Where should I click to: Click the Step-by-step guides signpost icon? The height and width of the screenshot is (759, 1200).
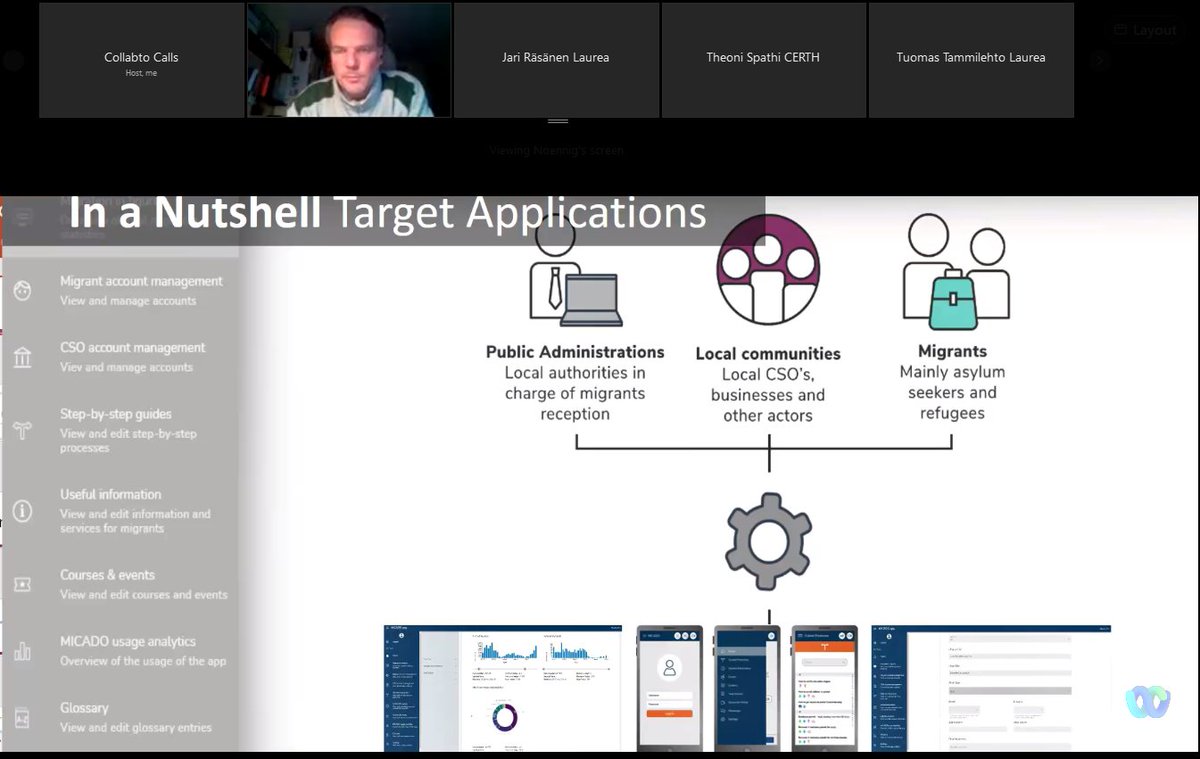point(22,430)
